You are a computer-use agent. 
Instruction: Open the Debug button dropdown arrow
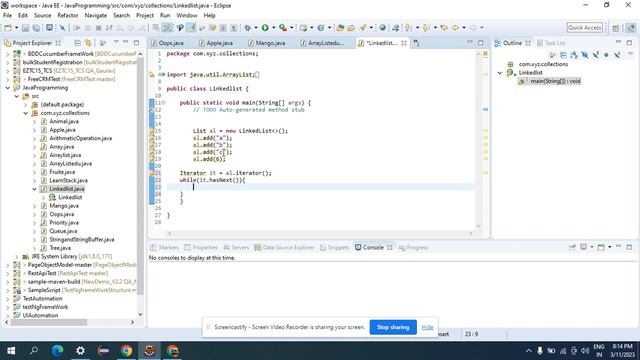pos(256,28)
